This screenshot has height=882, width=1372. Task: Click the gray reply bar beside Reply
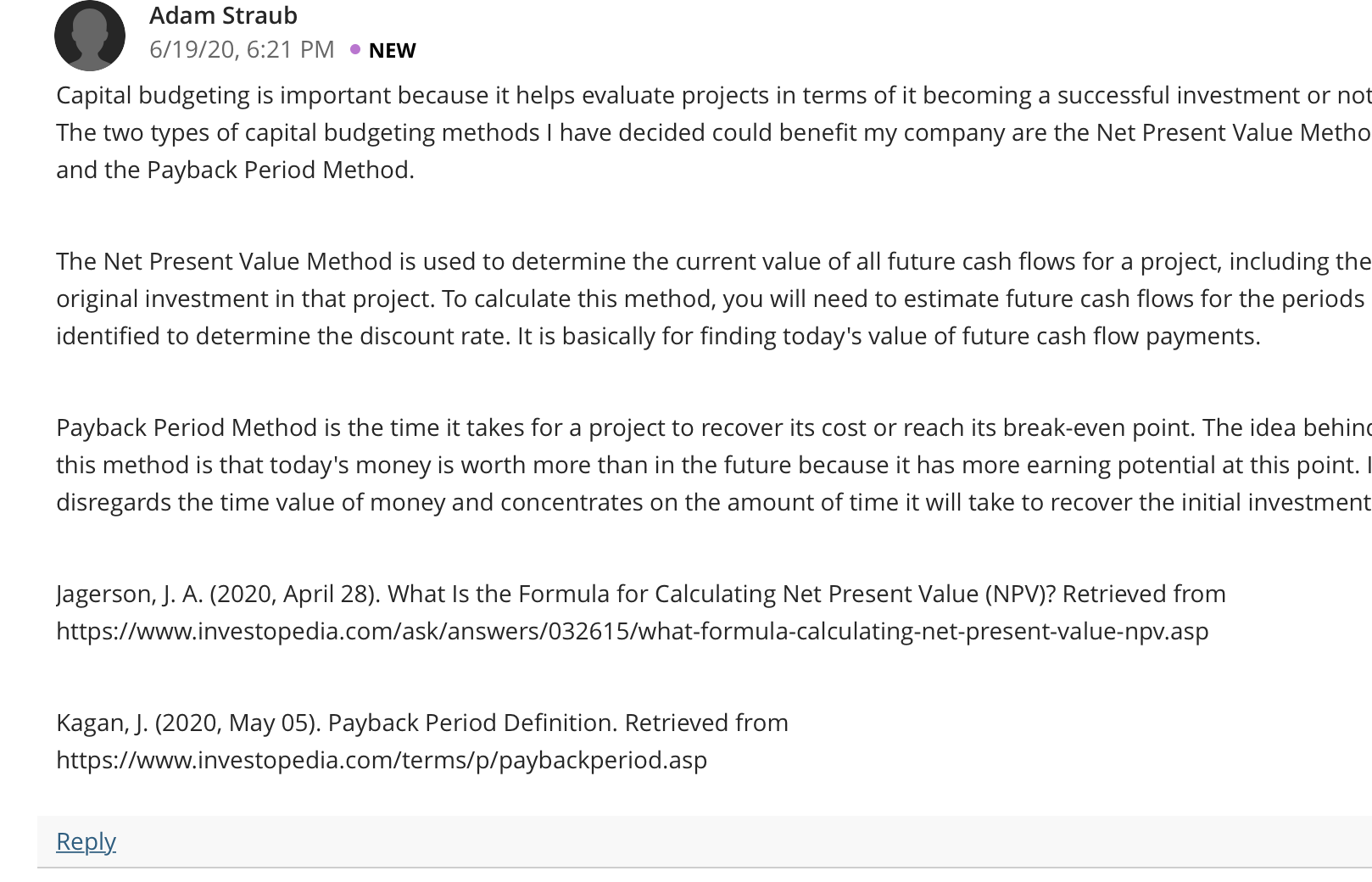point(705,841)
